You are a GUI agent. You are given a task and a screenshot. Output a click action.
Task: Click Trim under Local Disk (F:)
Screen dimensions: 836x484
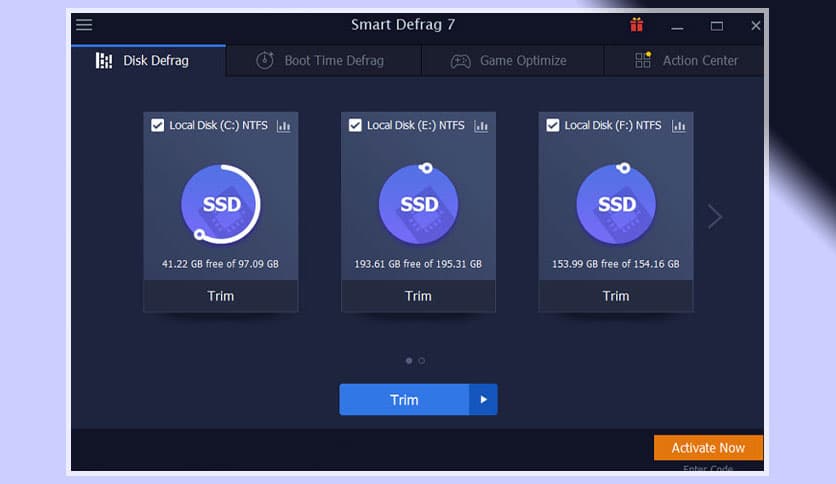616,296
